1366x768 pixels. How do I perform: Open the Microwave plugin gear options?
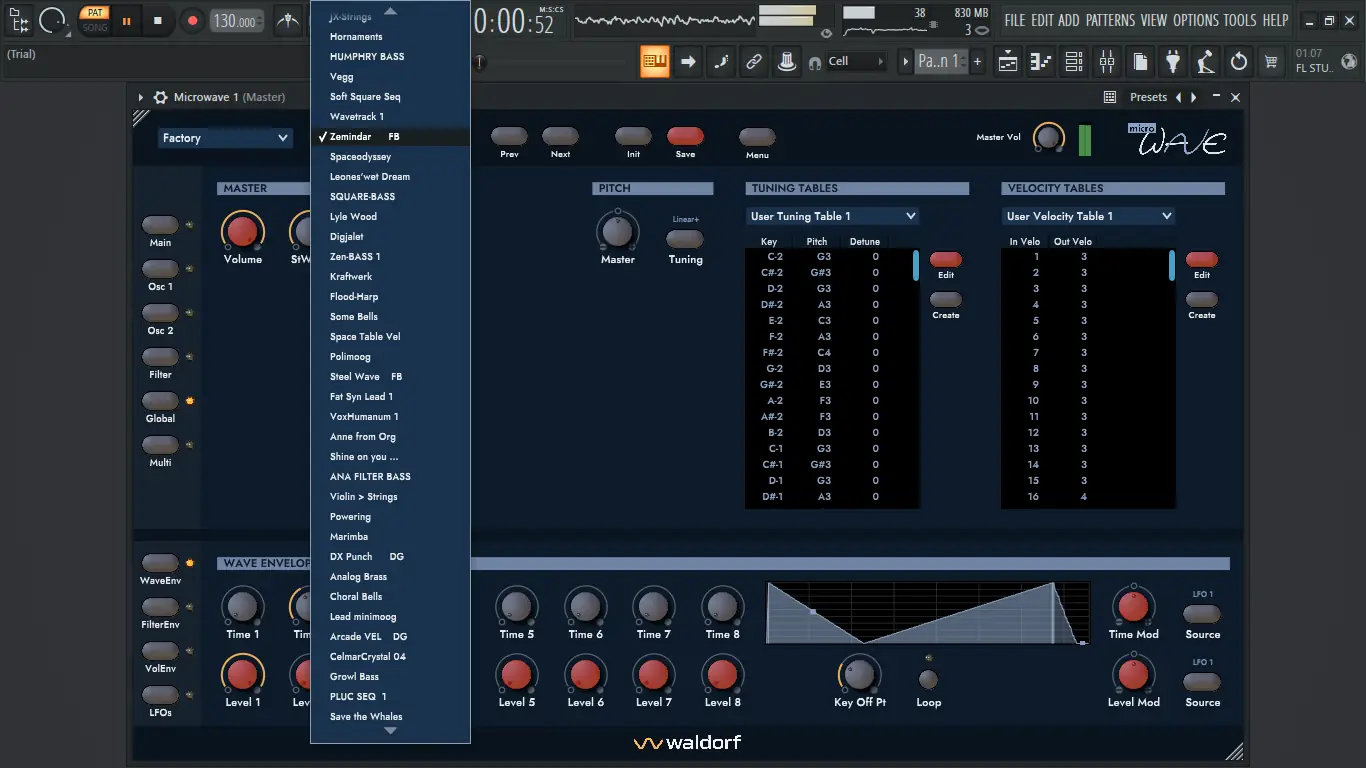pos(160,97)
